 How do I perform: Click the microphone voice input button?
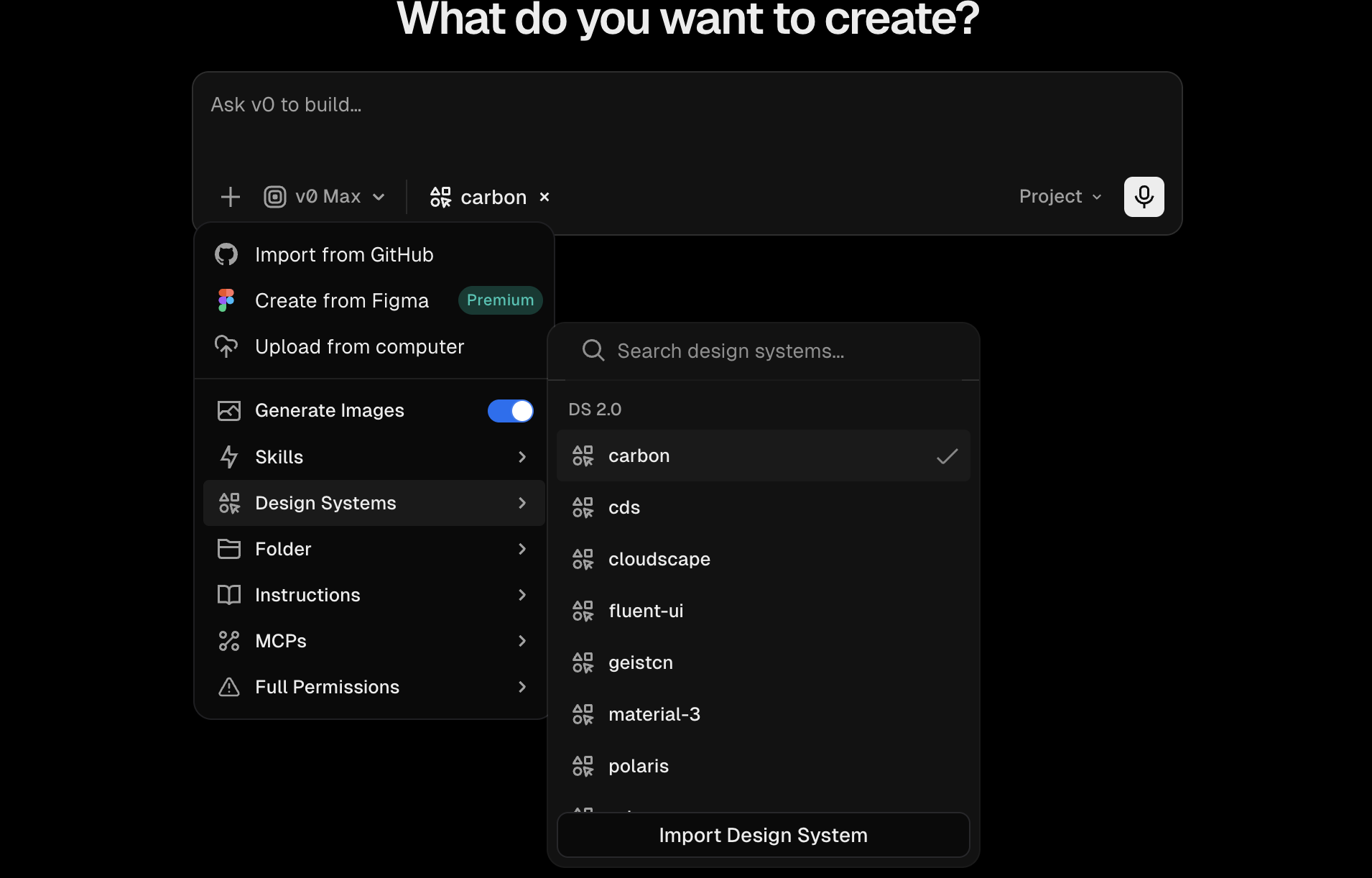[1144, 197]
